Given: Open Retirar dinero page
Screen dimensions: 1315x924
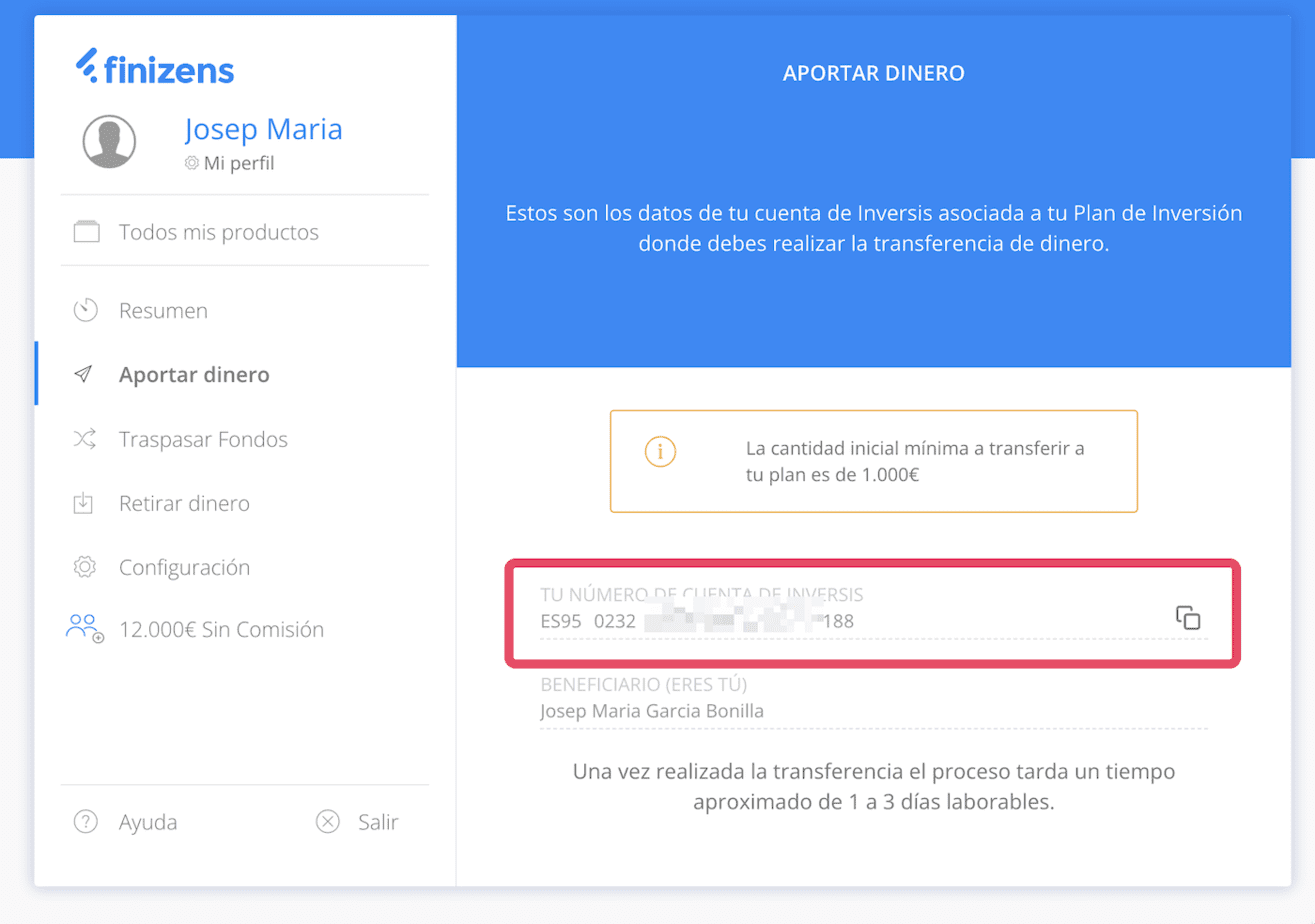Looking at the screenshot, I should tap(184, 503).
